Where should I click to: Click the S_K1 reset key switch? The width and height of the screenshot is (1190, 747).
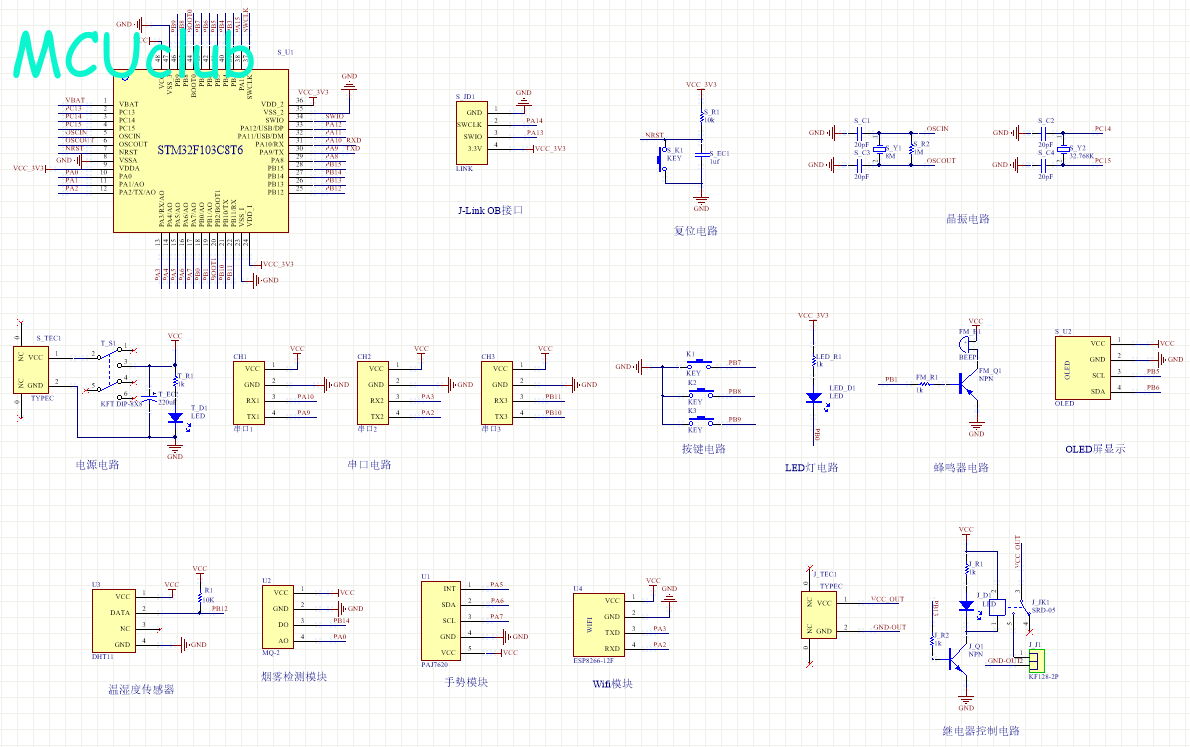[x=661, y=159]
